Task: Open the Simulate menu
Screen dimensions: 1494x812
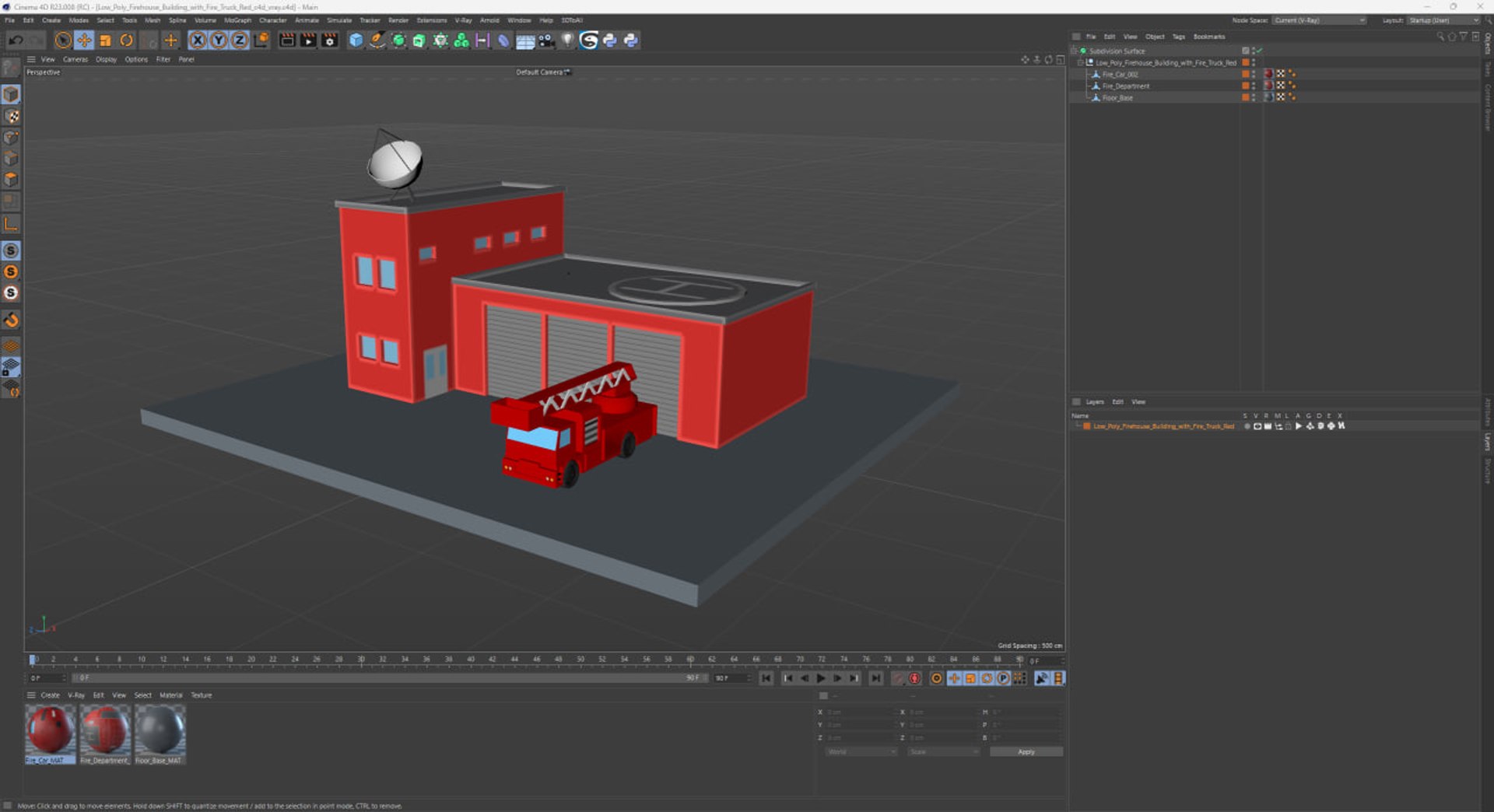Action: tap(339, 20)
